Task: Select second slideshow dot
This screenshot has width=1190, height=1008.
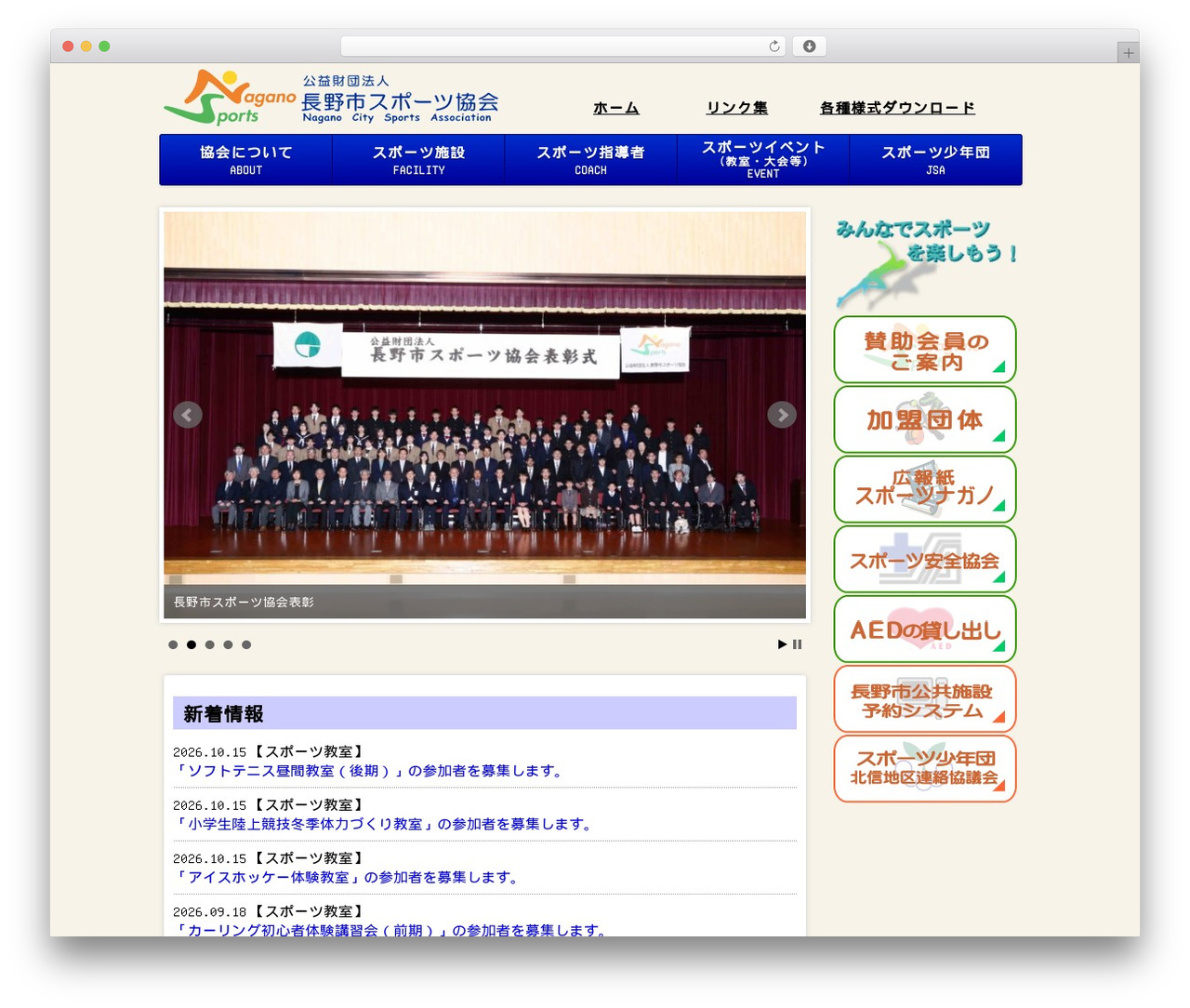Action: 192,644
